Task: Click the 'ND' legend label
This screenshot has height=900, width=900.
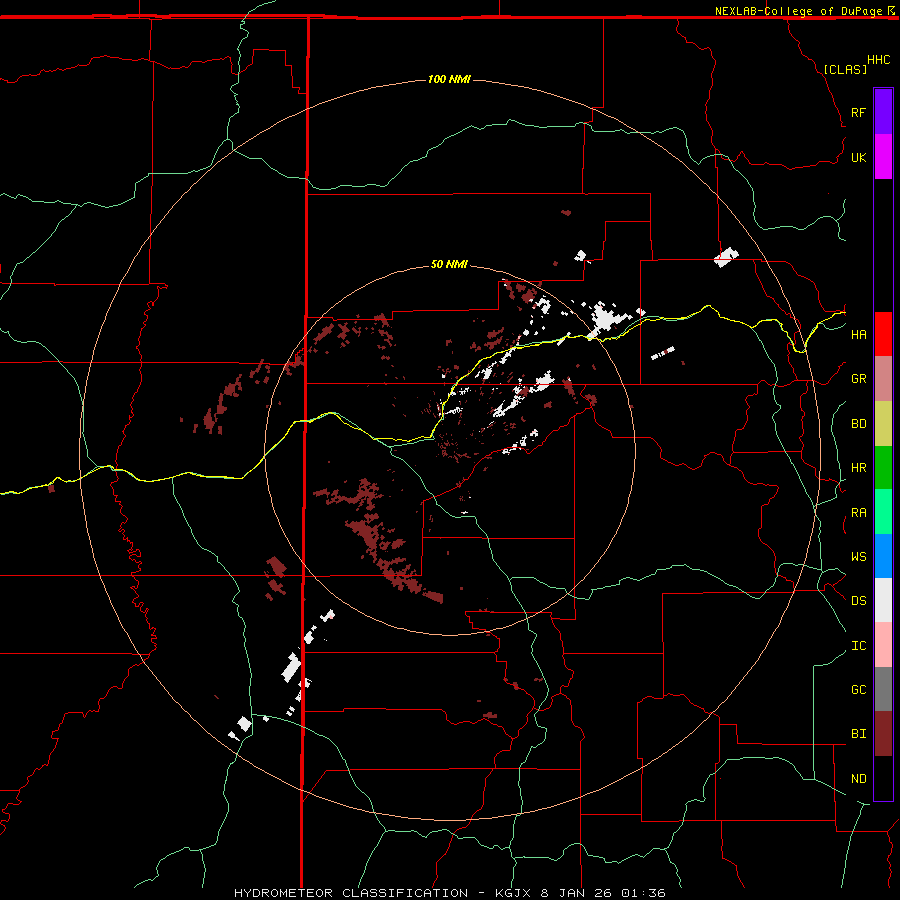Action: click(x=858, y=779)
